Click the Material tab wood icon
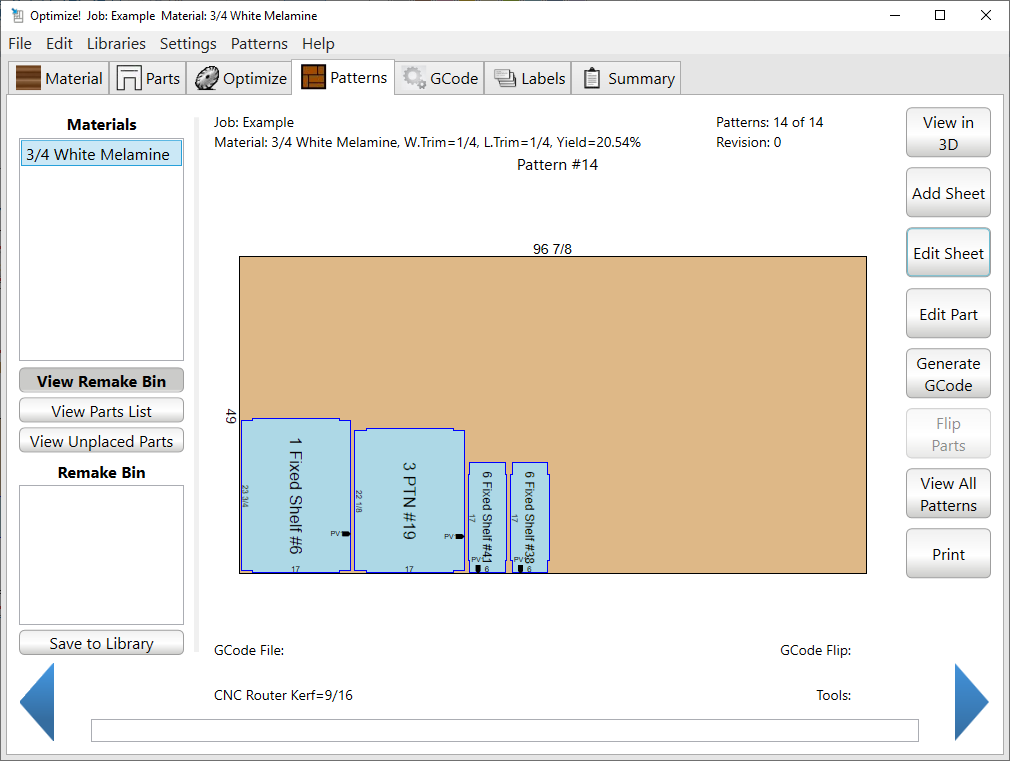 (x=29, y=78)
